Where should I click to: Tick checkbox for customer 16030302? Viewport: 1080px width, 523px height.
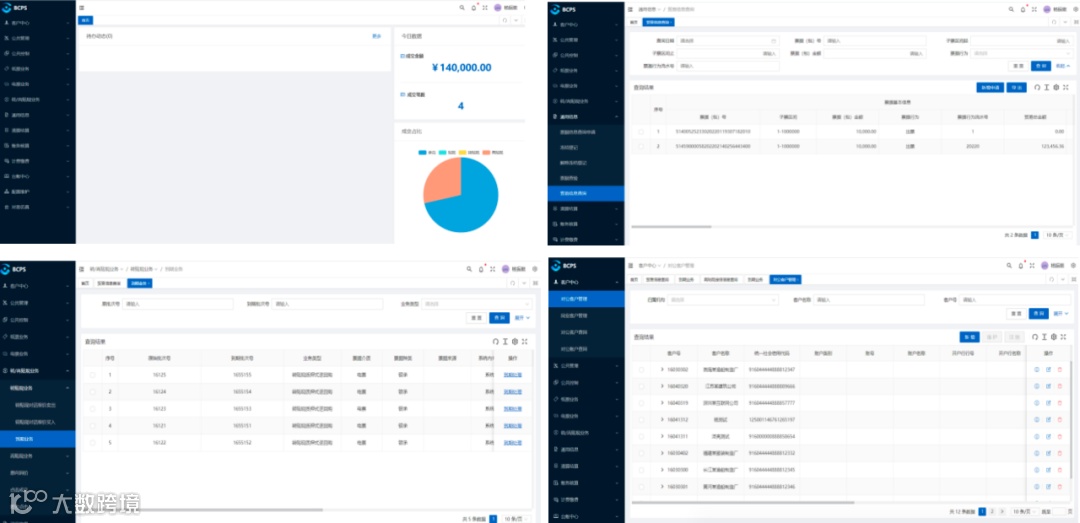[641, 370]
